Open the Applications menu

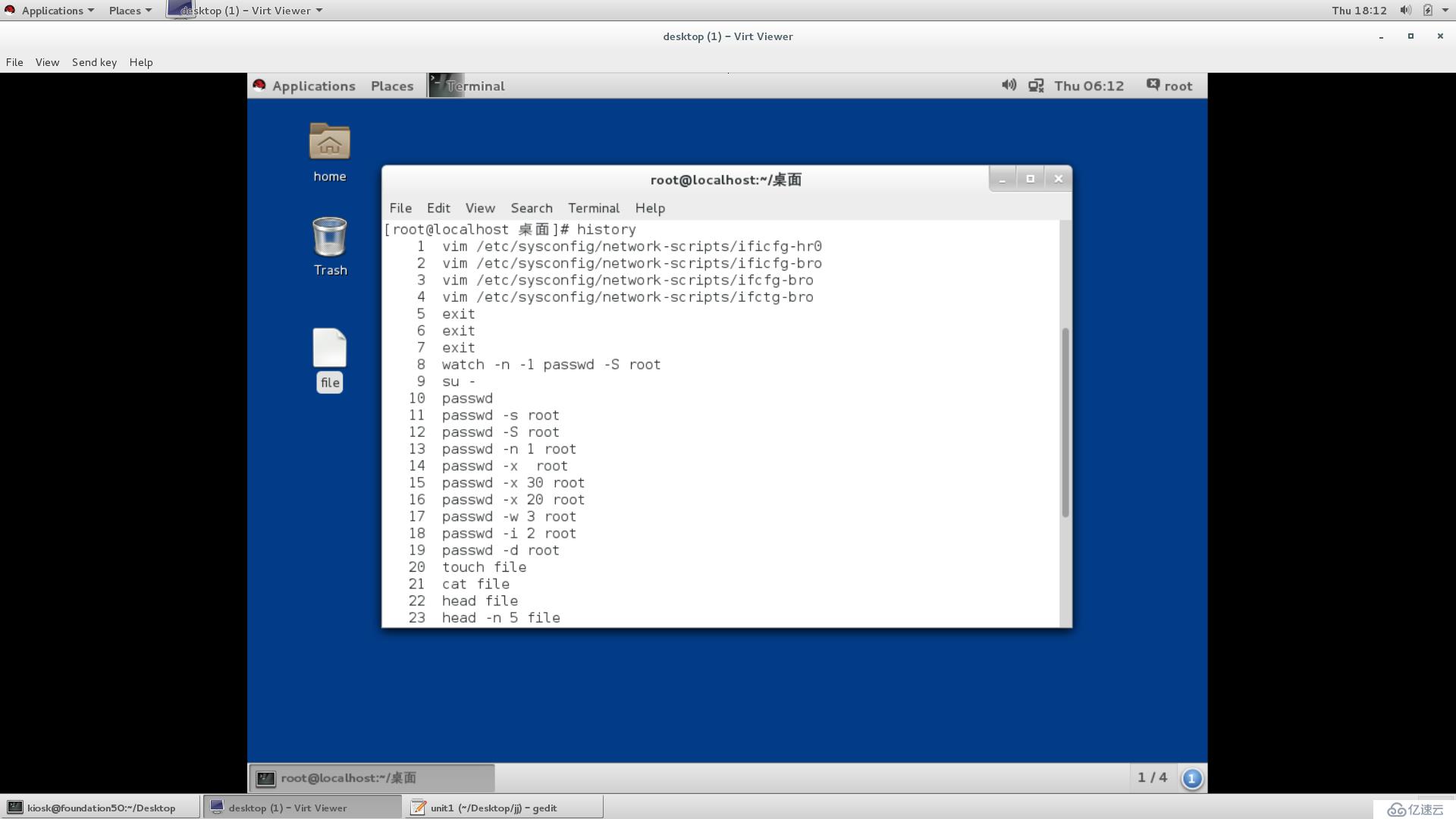point(52,9)
